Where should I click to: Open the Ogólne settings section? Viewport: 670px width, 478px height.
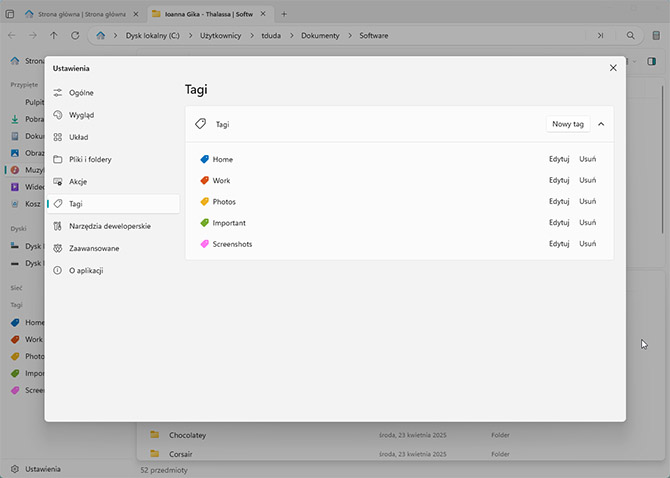[82, 92]
